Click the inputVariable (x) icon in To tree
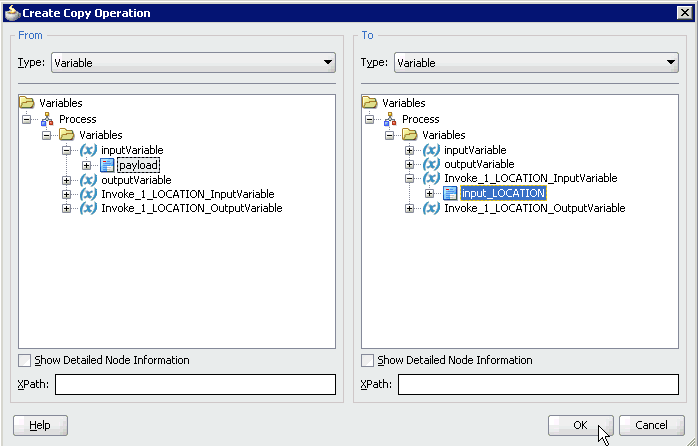Screen dimensions: 698x446 (x=431, y=150)
